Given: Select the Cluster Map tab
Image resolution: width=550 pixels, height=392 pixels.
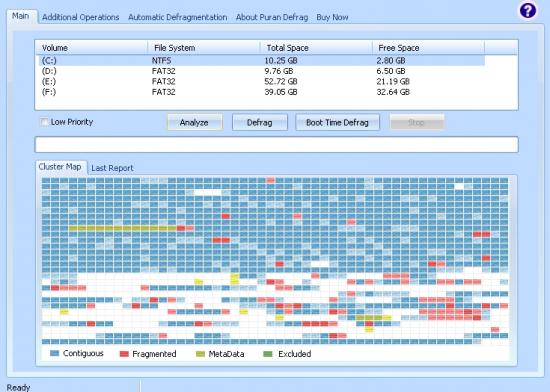Looking at the screenshot, I should pos(60,167).
